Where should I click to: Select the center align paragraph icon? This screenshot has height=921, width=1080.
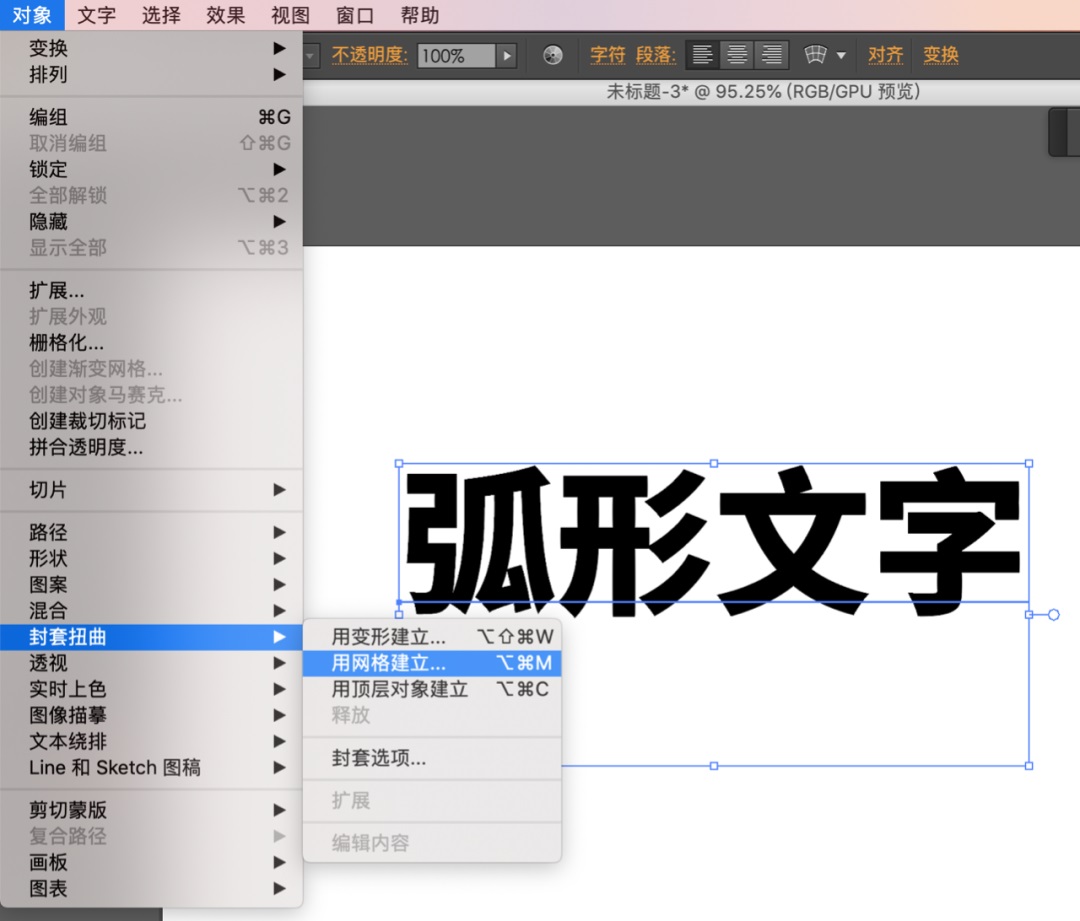tap(736, 54)
